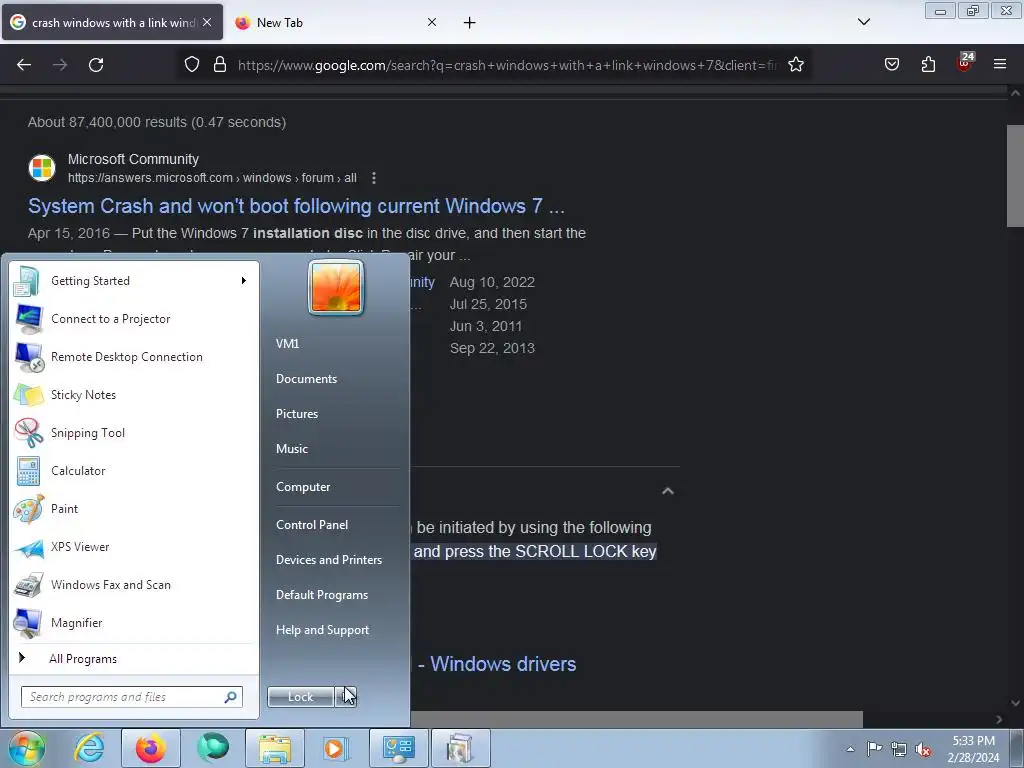Open Devices and Printers
The height and width of the screenshot is (768, 1024).
click(x=328, y=560)
